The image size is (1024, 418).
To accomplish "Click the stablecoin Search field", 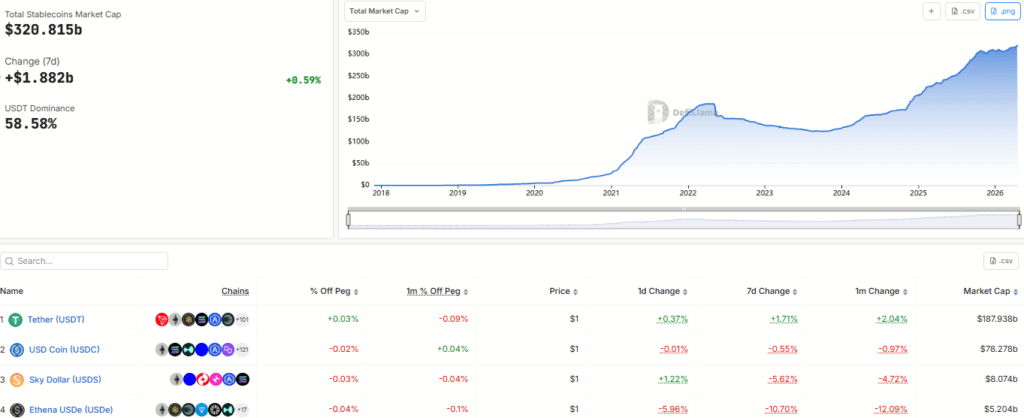I will click(x=85, y=261).
